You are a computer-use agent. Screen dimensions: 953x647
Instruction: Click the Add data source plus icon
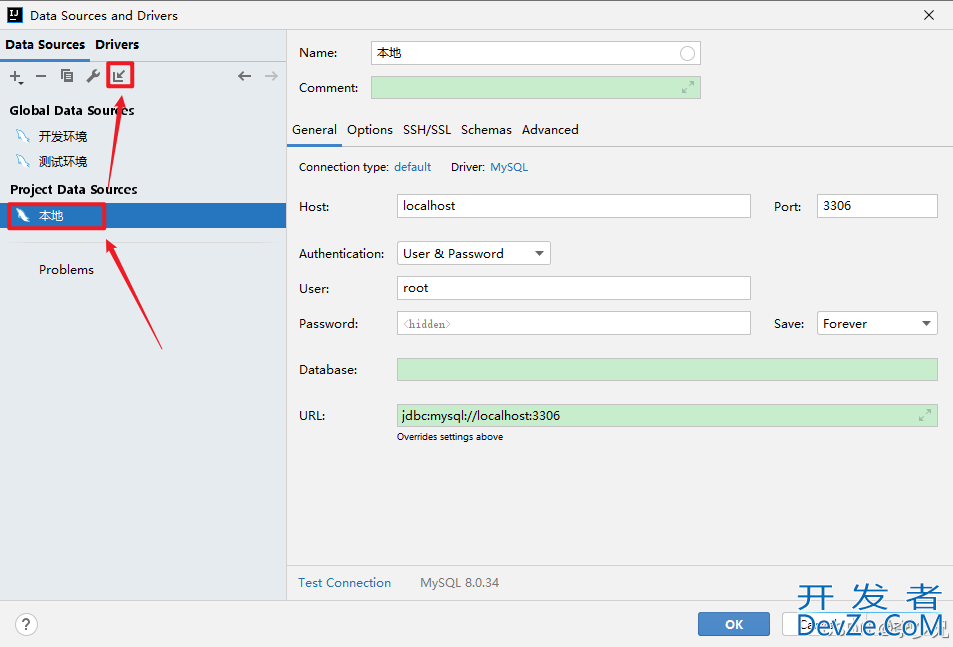coord(16,77)
